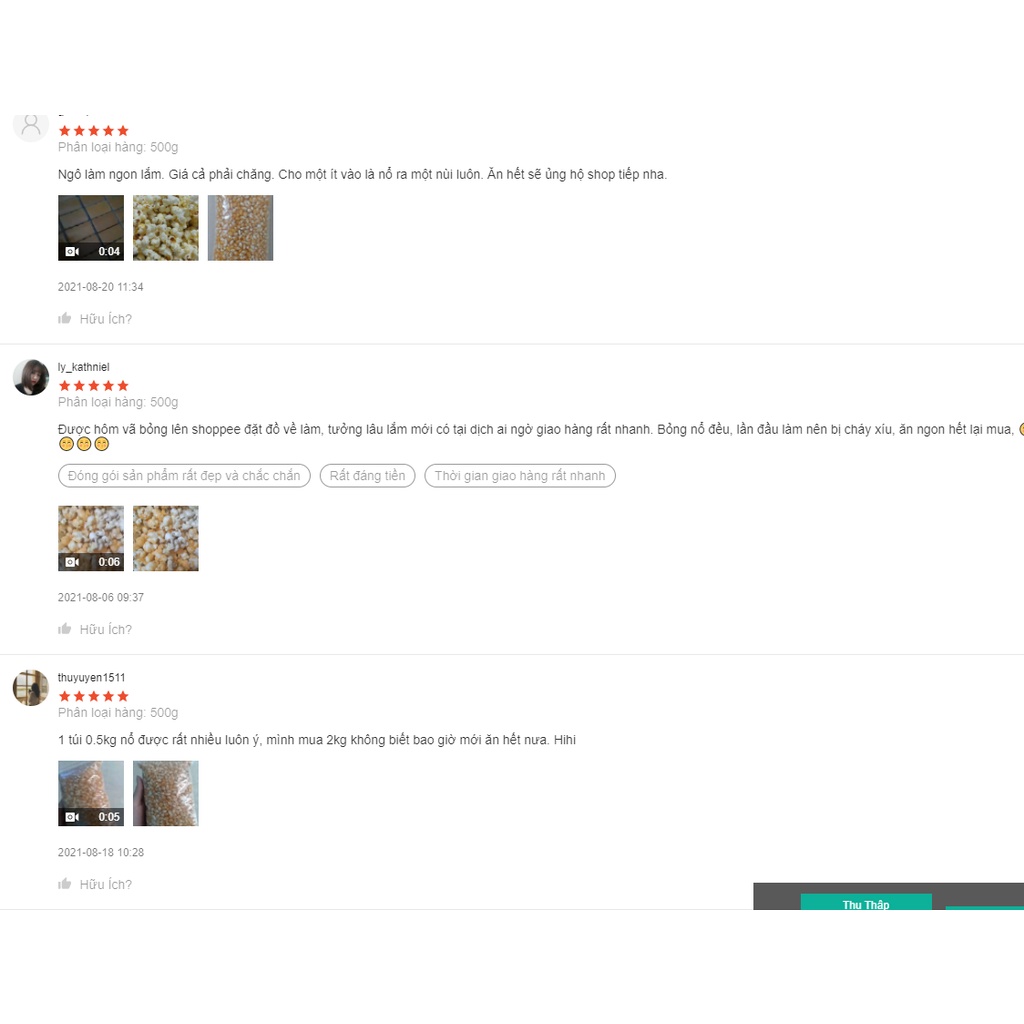Viewport: 1024px width, 1024px height.
Task: Like the ly_kathniel review with thumbs-up
Action: coord(64,629)
